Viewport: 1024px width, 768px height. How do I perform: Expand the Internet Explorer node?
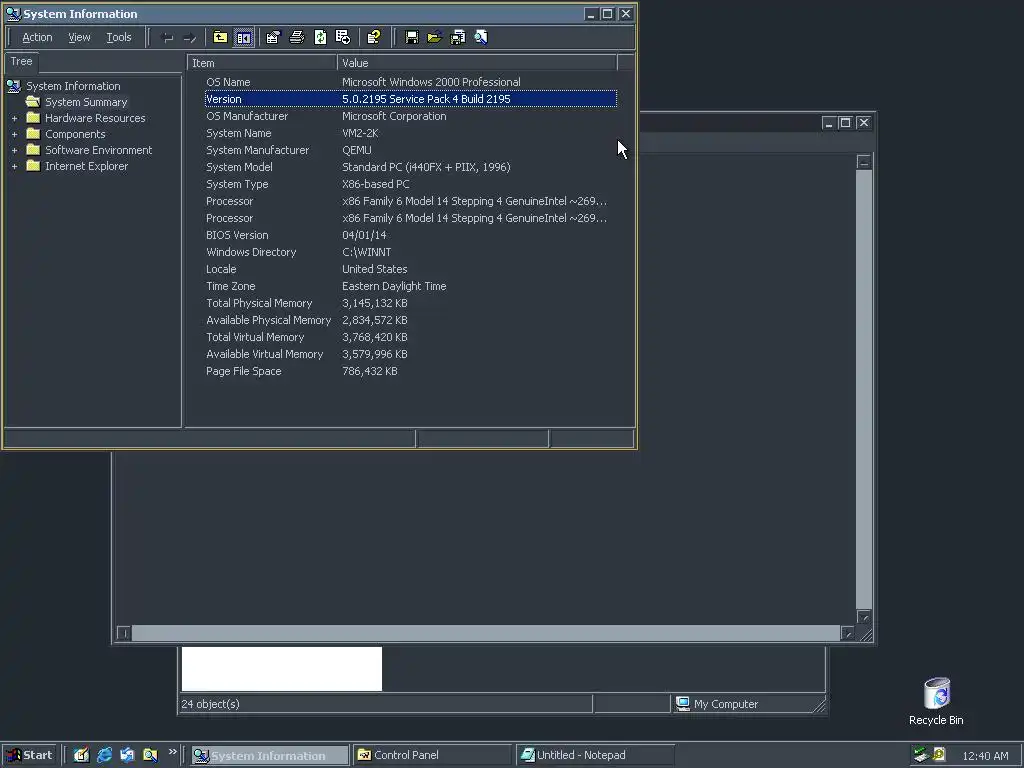coord(14,167)
